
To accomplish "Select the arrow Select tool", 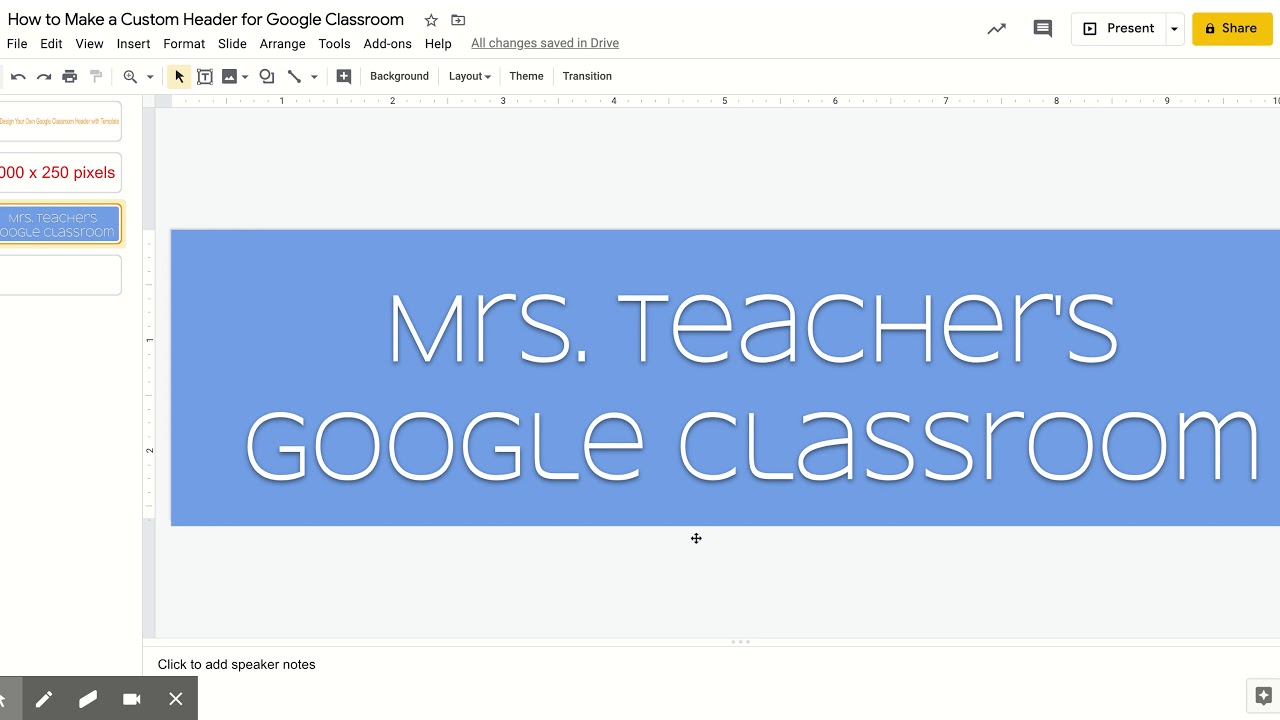I will [179, 76].
